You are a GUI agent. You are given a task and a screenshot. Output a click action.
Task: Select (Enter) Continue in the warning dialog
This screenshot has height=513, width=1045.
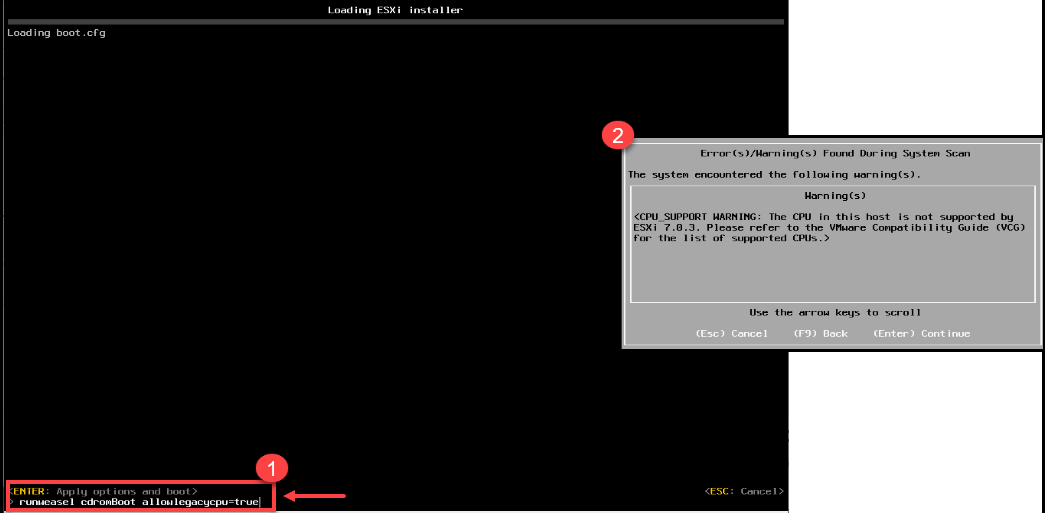coord(921,333)
